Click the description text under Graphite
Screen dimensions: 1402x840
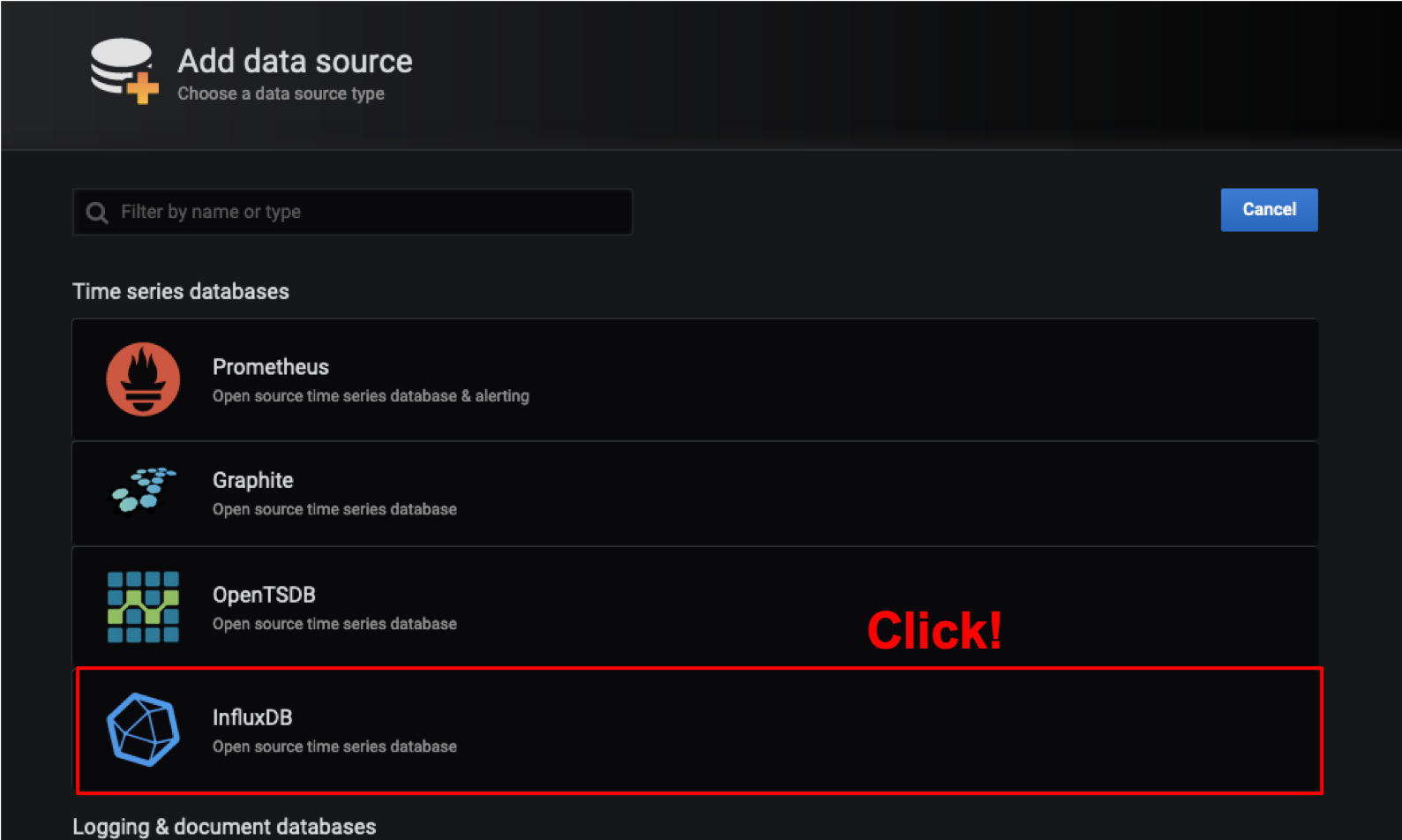(334, 509)
